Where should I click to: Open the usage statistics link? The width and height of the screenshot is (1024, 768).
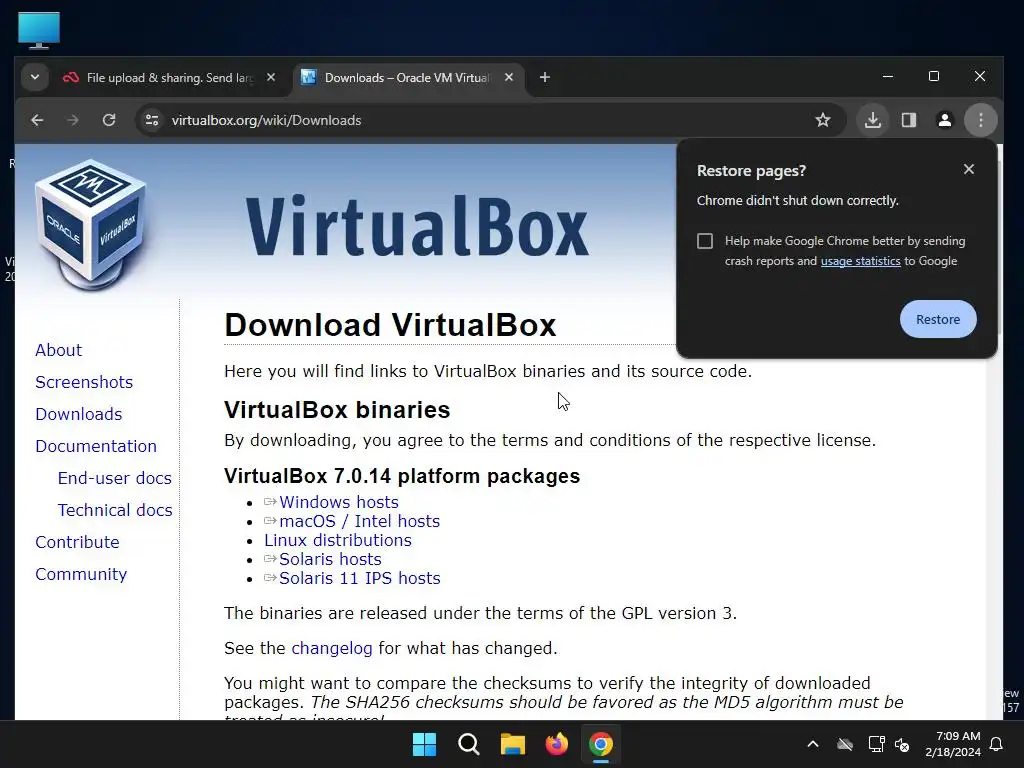click(860, 261)
